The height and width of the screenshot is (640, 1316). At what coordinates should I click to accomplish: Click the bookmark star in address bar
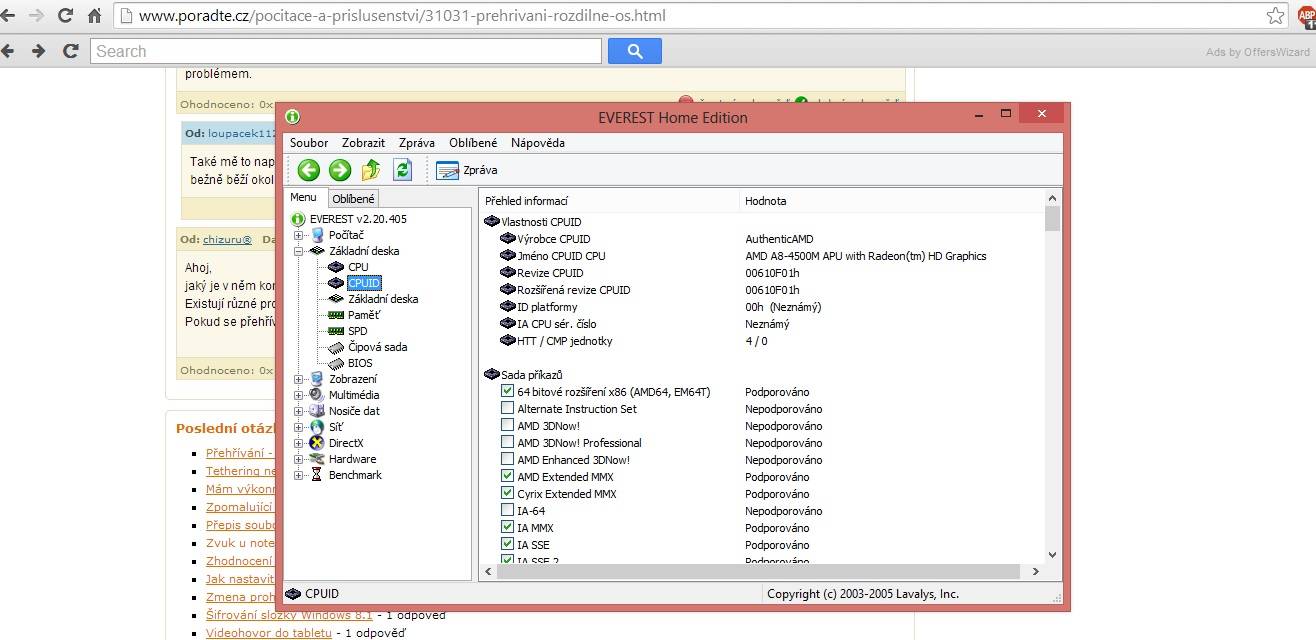[1275, 16]
